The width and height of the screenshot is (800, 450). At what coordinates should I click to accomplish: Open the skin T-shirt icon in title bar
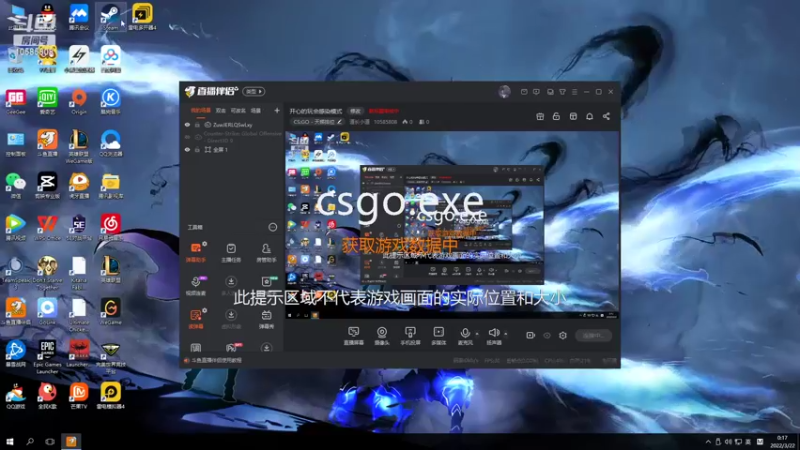click(x=562, y=92)
